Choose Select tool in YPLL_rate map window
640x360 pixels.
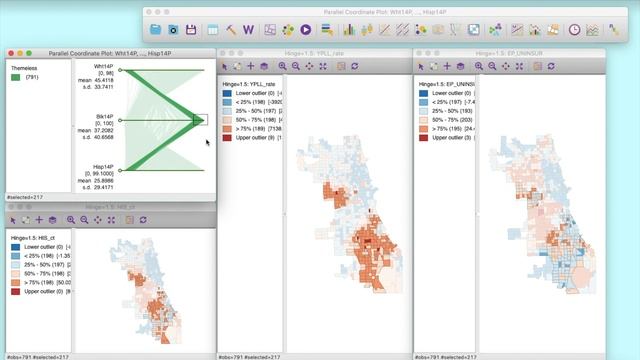(x=224, y=66)
